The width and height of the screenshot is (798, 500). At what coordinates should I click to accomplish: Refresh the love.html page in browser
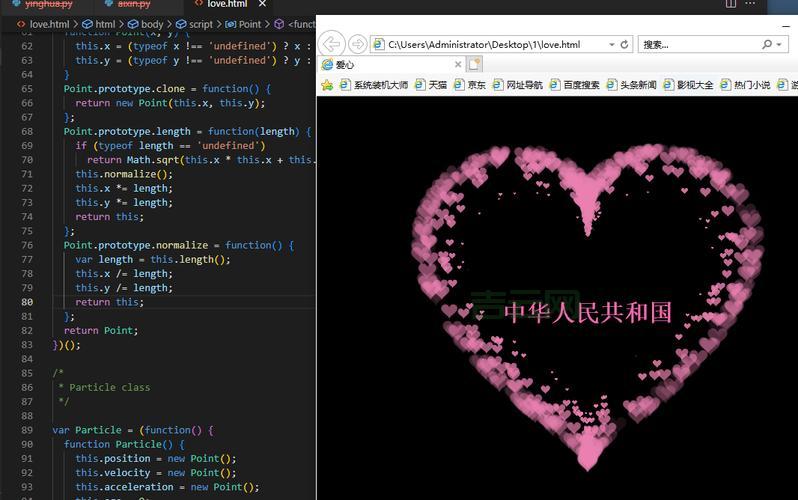[625, 45]
